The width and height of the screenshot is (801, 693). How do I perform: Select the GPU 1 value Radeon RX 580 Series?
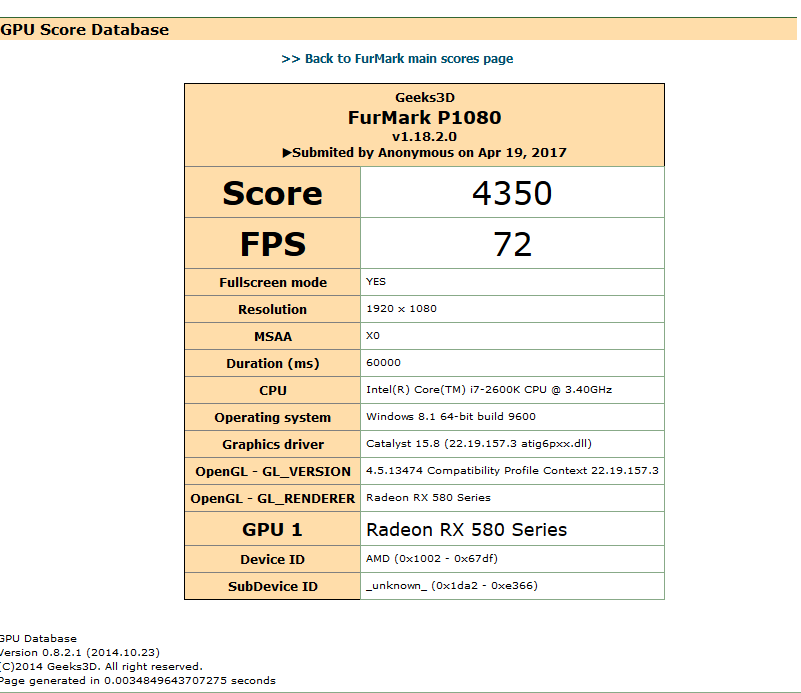click(x=466, y=530)
